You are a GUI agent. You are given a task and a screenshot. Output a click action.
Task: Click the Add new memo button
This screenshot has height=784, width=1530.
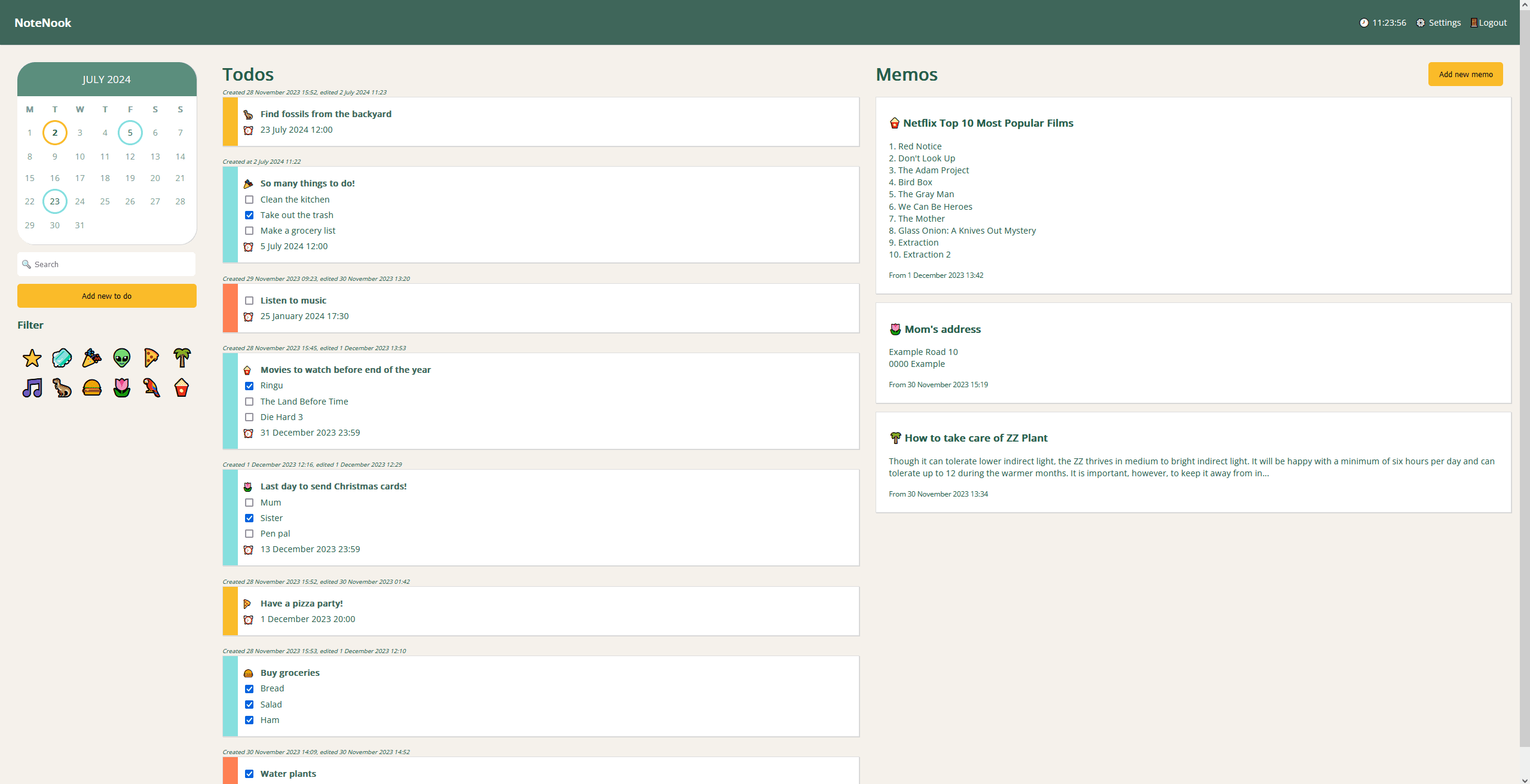click(1465, 74)
